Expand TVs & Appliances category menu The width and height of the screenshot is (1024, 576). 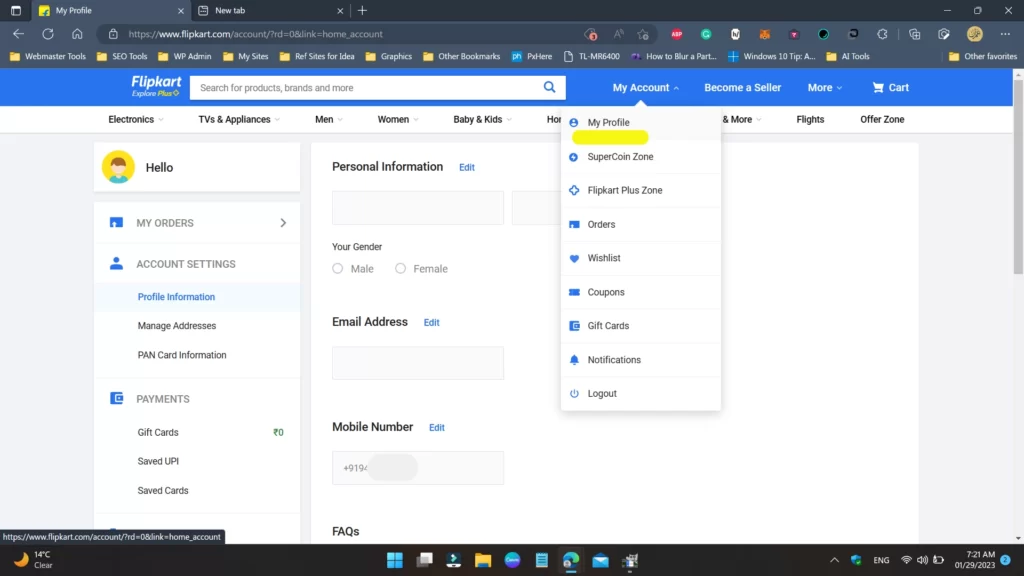239,120
